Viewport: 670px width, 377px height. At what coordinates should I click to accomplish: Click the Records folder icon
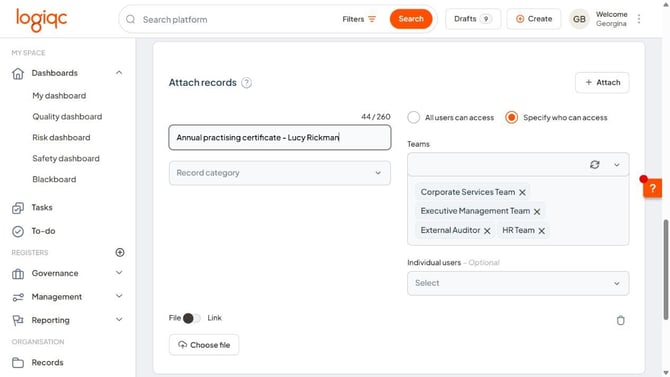point(18,363)
